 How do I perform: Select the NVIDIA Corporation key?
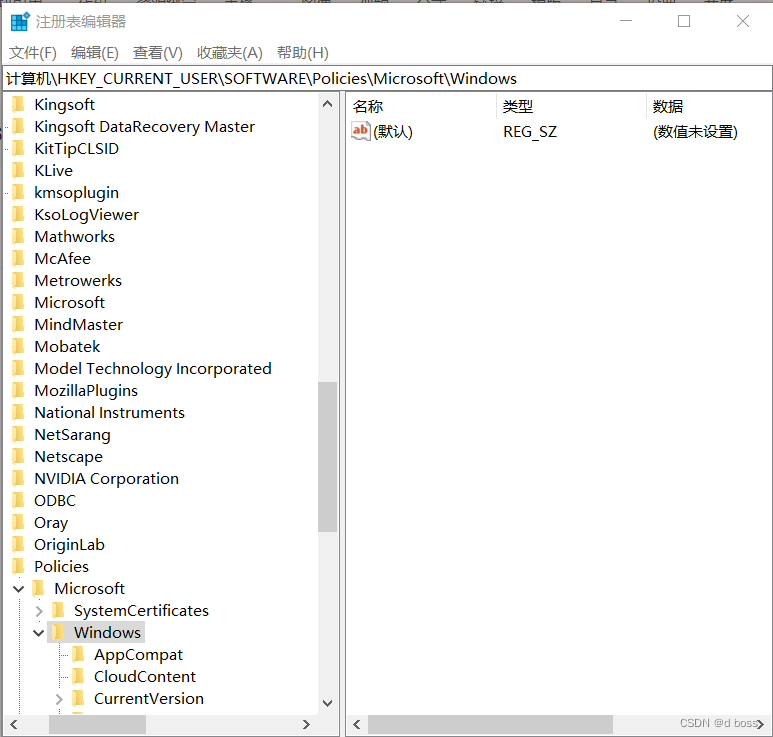[x=106, y=479]
